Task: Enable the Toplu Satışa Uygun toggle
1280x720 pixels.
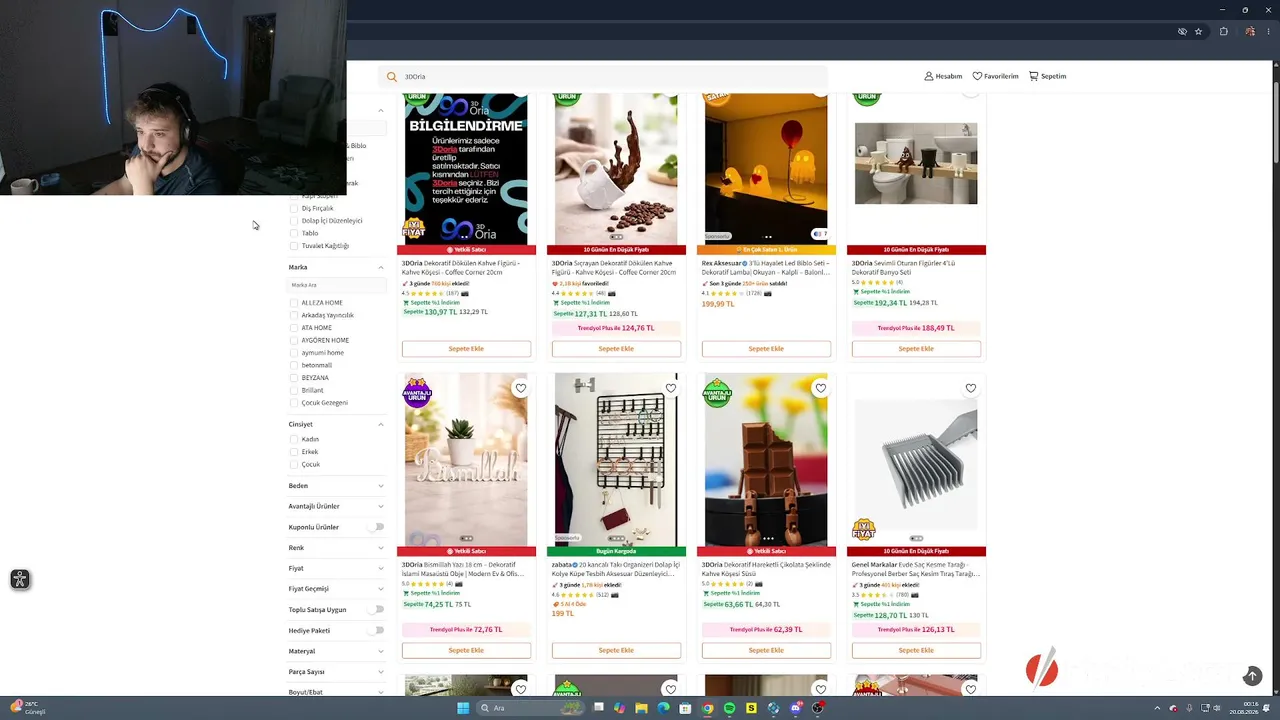Action: (376, 609)
